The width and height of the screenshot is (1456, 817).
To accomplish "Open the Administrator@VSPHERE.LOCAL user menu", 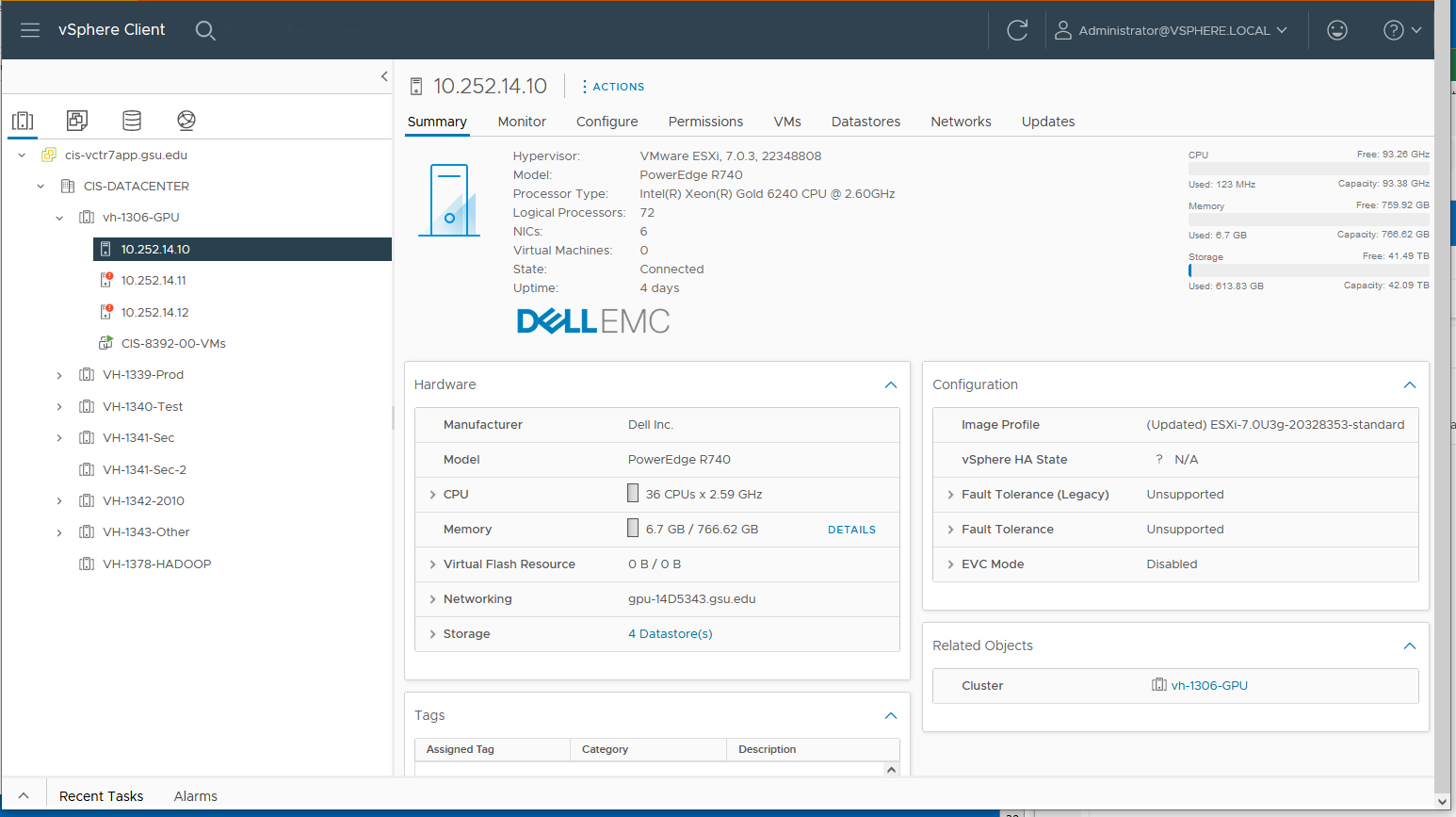I will [1171, 30].
